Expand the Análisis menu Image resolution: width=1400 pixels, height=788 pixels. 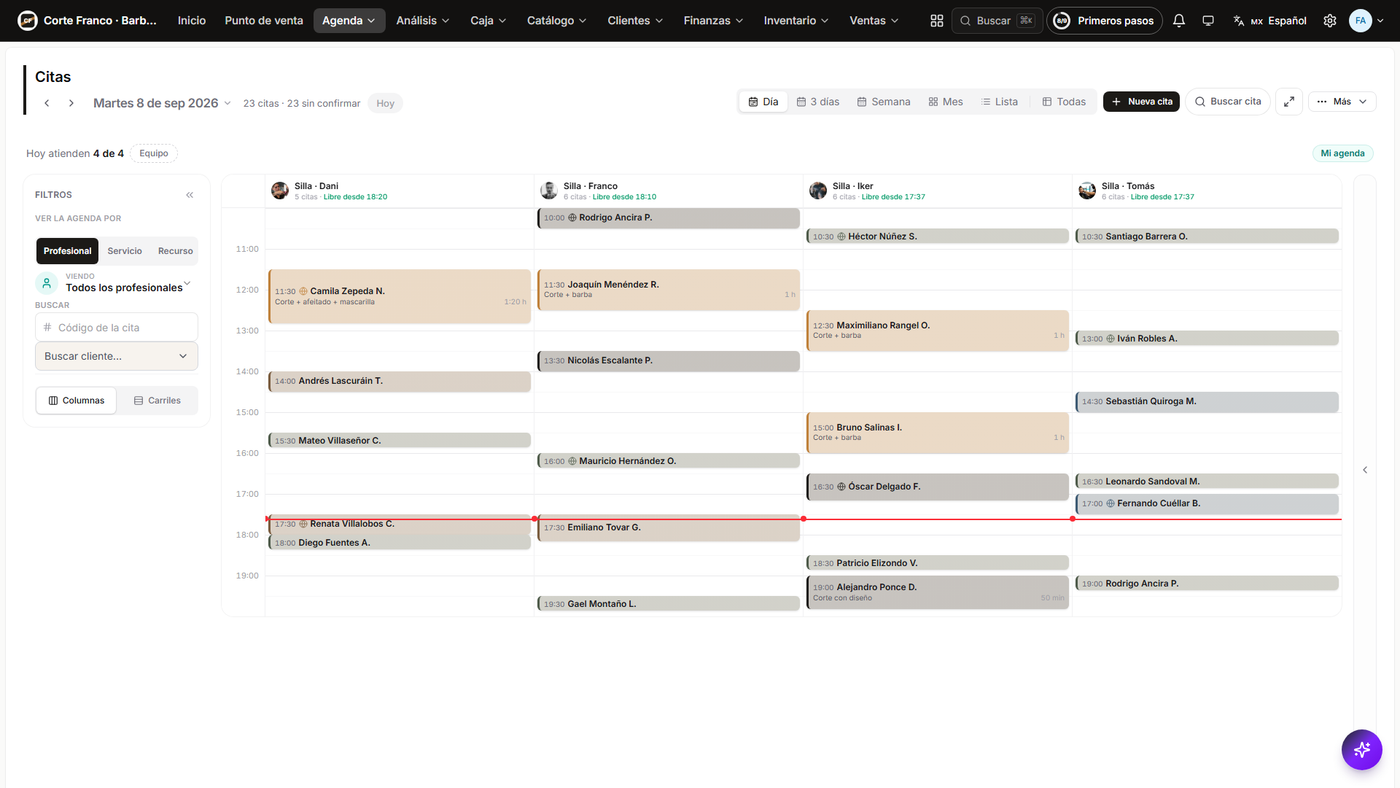422,20
